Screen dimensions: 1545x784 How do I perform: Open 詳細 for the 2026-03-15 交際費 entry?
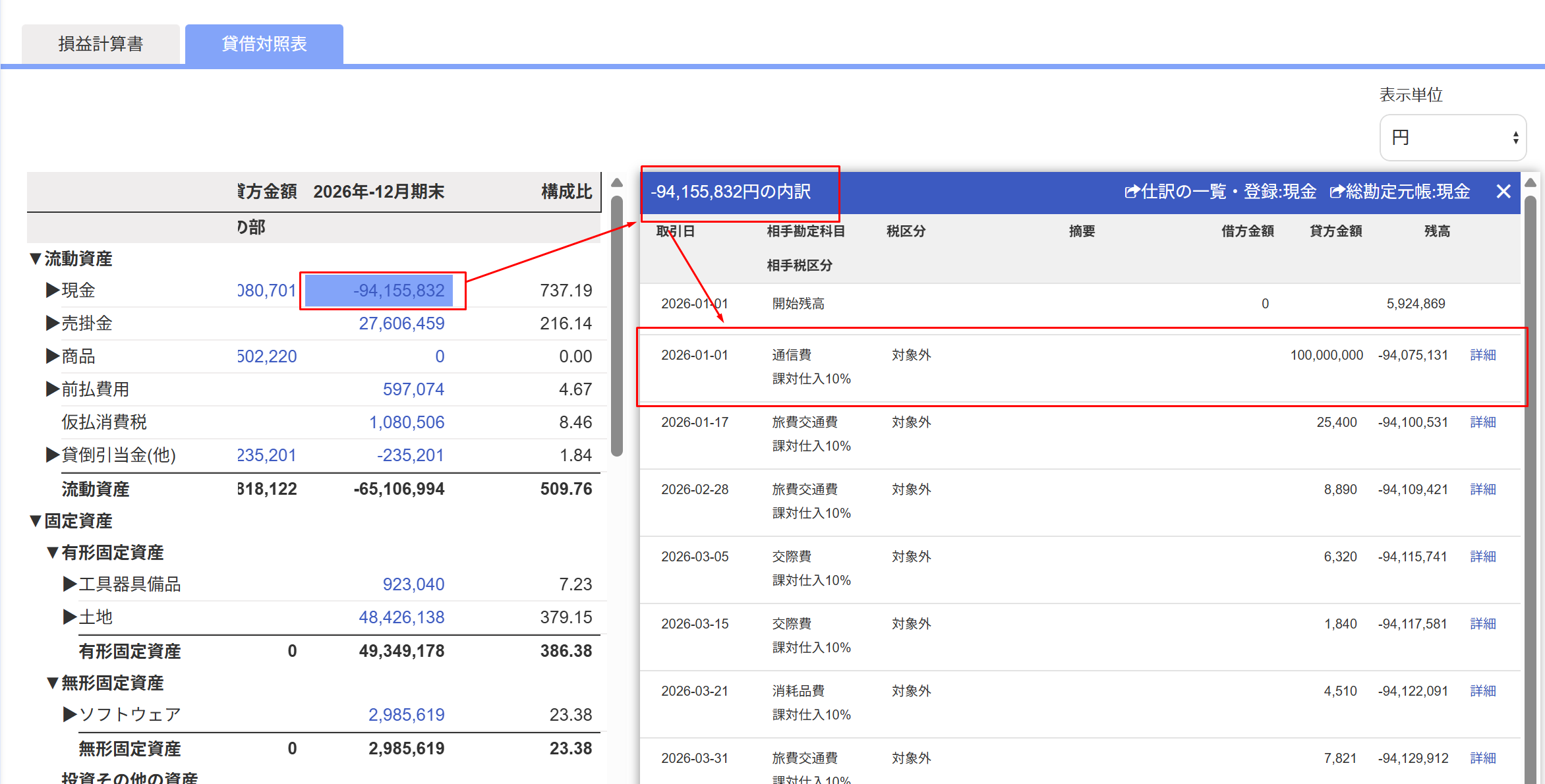click(1483, 624)
